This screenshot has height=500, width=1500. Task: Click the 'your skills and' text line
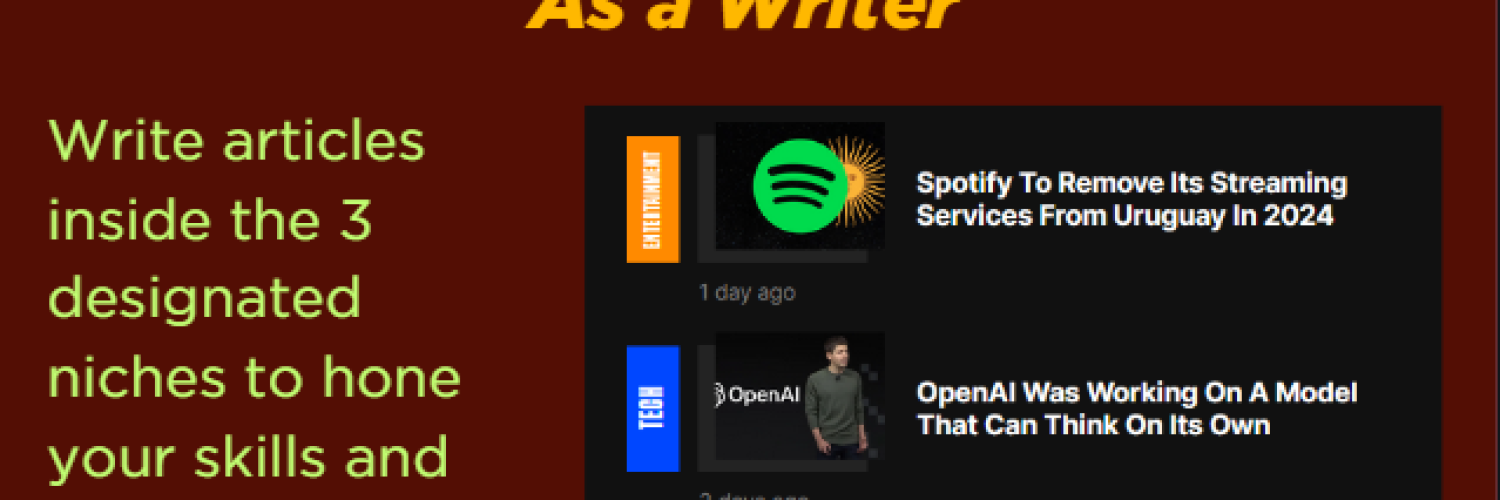tap(248, 457)
